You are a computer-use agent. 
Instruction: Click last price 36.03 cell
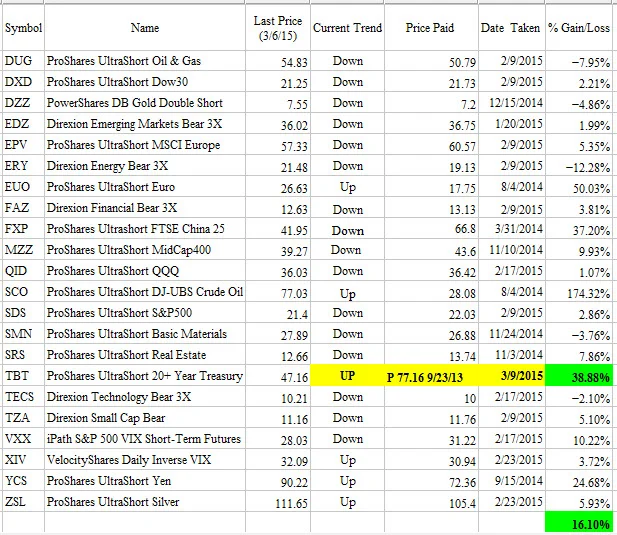pyautogui.click(x=278, y=270)
